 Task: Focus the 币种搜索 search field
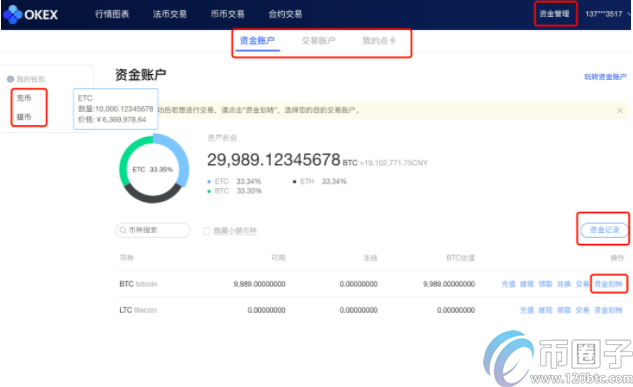click(153, 230)
